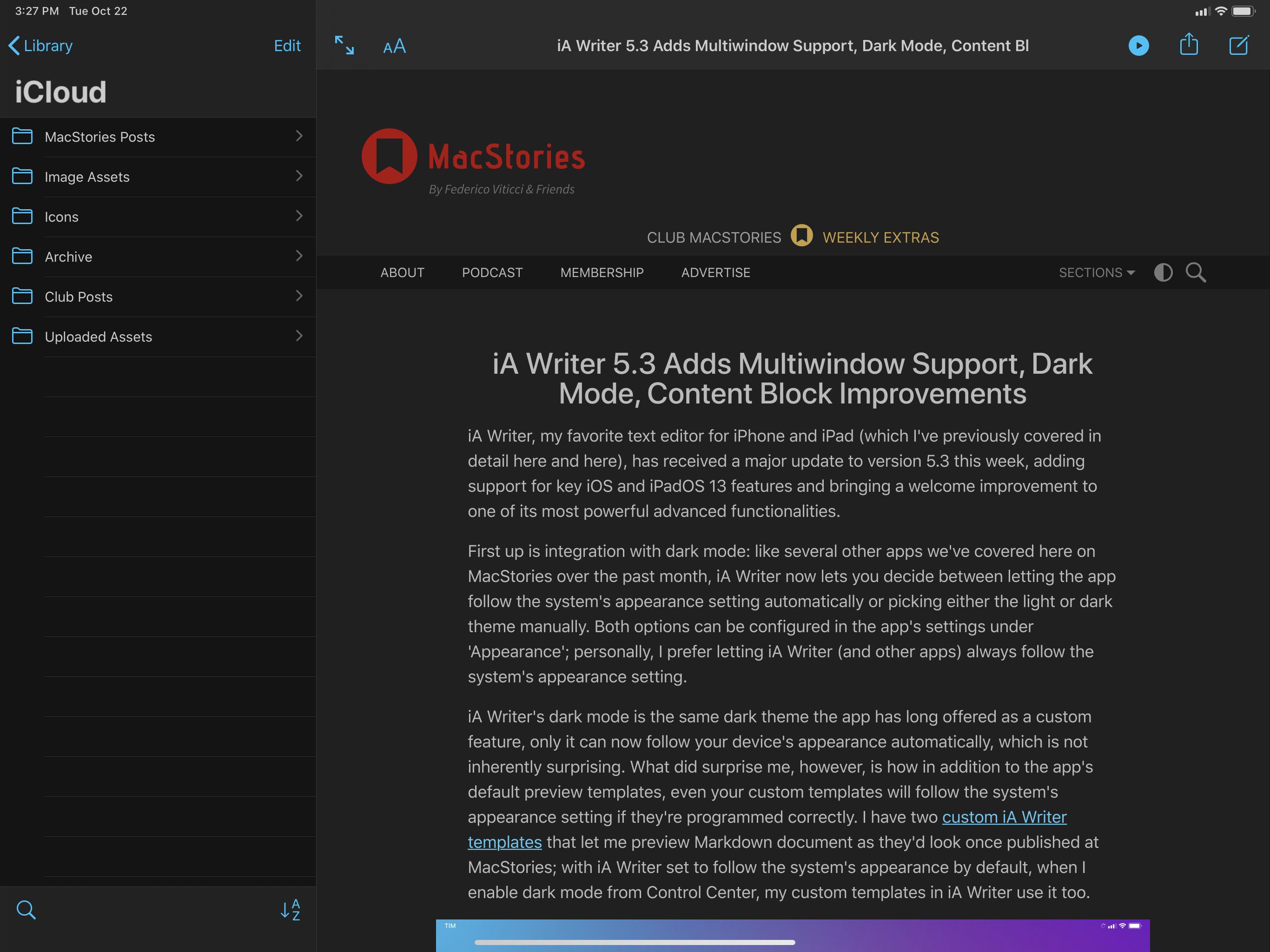Viewport: 1270px width, 952px height.
Task: Go back to Library
Action: pyautogui.click(x=41, y=46)
